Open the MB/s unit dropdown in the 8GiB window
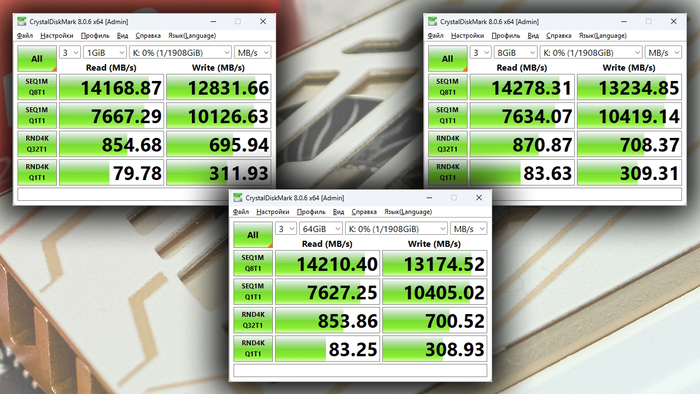The width and height of the screenshot is (700, 394). (663, 53)
